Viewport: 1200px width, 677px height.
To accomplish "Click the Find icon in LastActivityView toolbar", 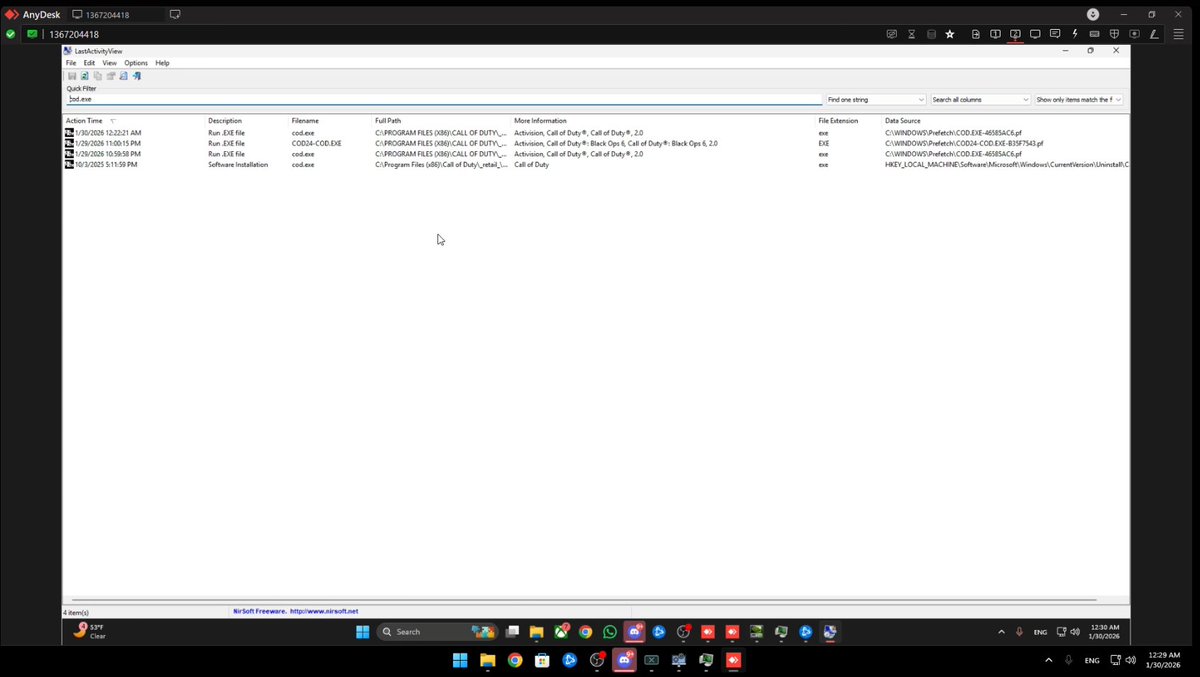I will (x=123, y=76).
